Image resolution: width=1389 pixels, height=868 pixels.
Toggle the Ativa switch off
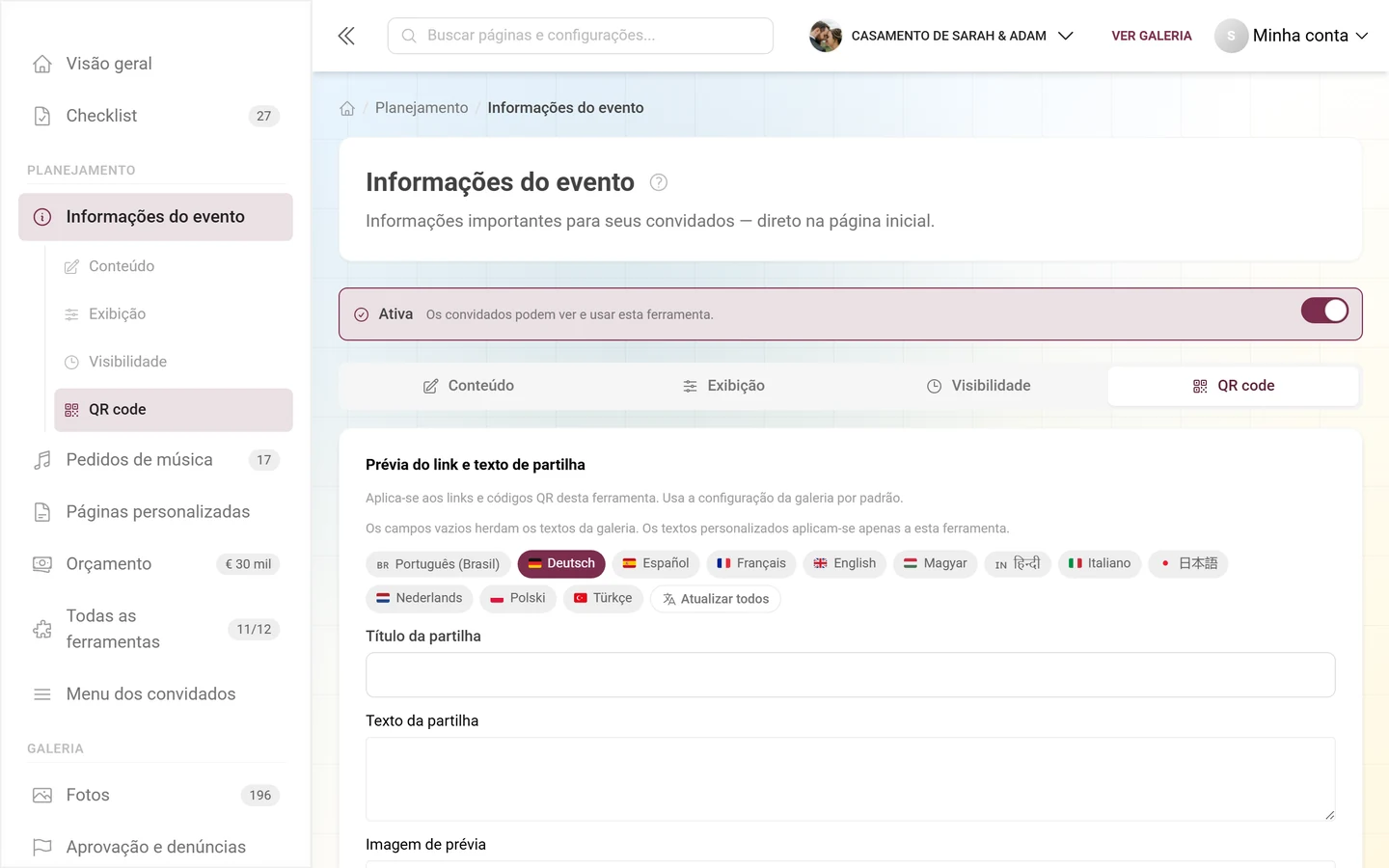tap(1324, 311)
